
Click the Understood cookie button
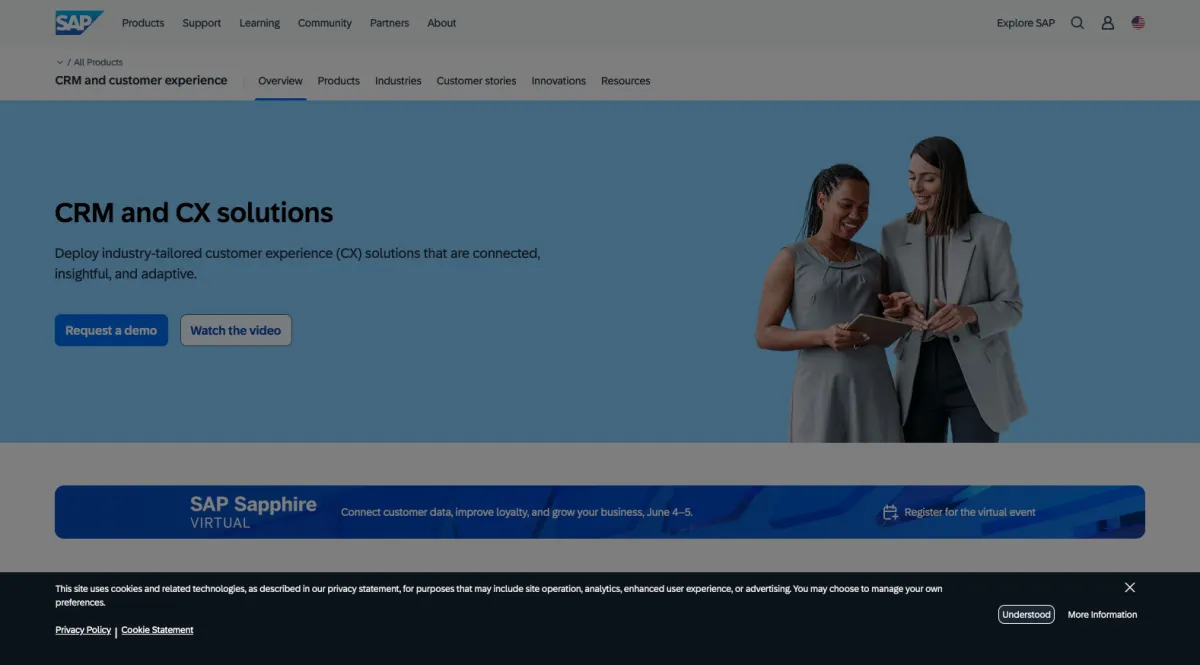click(1026, 614)
